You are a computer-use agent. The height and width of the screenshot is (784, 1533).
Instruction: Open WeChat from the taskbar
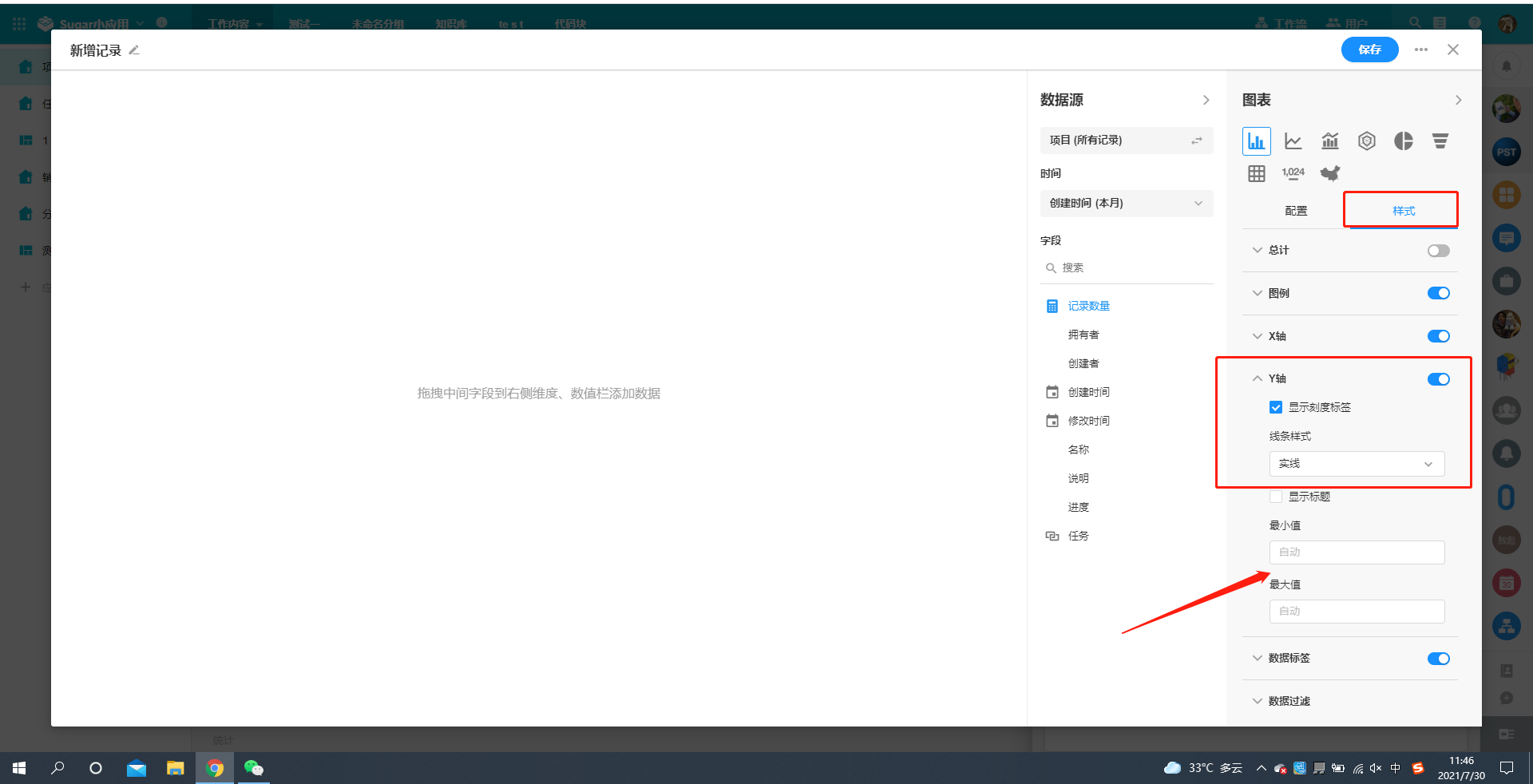pyautogui.click(x=253, y=768)
